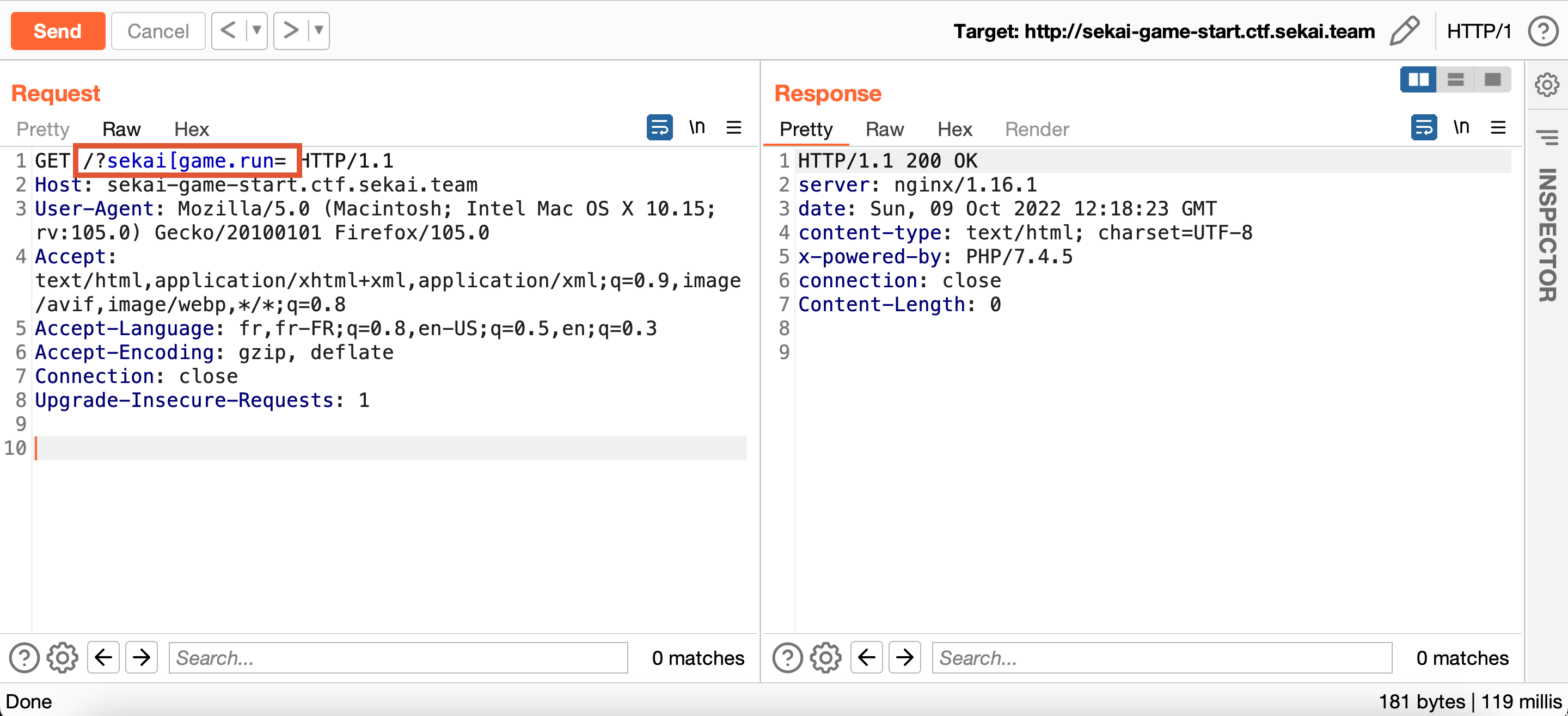The width and height of the screenshot is (1568, 716).
Task: Toggle the HTTP/1 protocol selector
Action: click(1479, 32)
